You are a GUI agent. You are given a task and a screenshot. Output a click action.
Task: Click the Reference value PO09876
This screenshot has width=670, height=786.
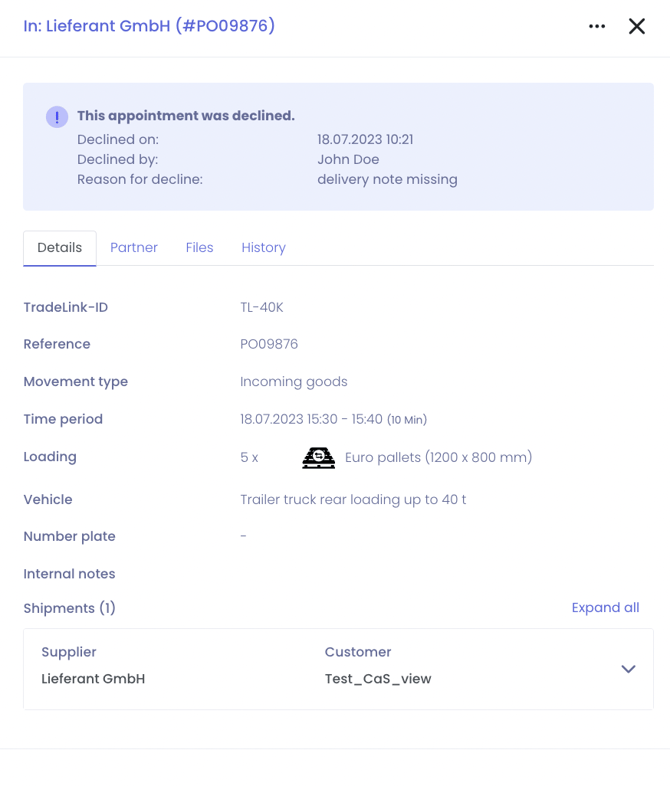269,344
